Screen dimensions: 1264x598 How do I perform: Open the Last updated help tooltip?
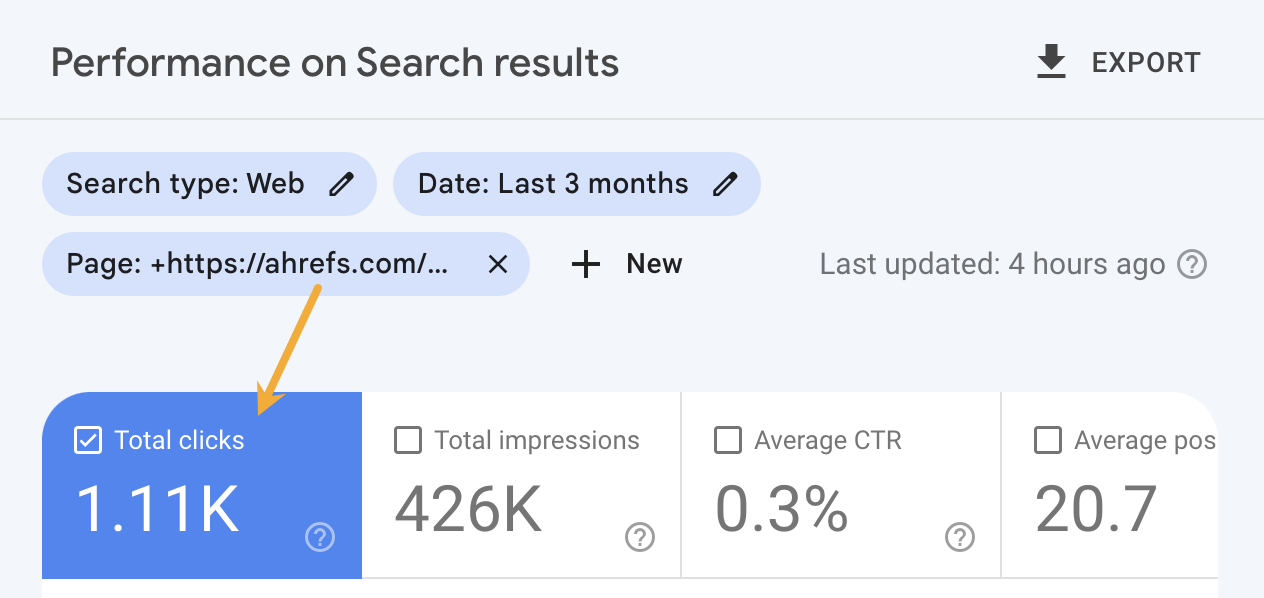[x=1192, y=264]
